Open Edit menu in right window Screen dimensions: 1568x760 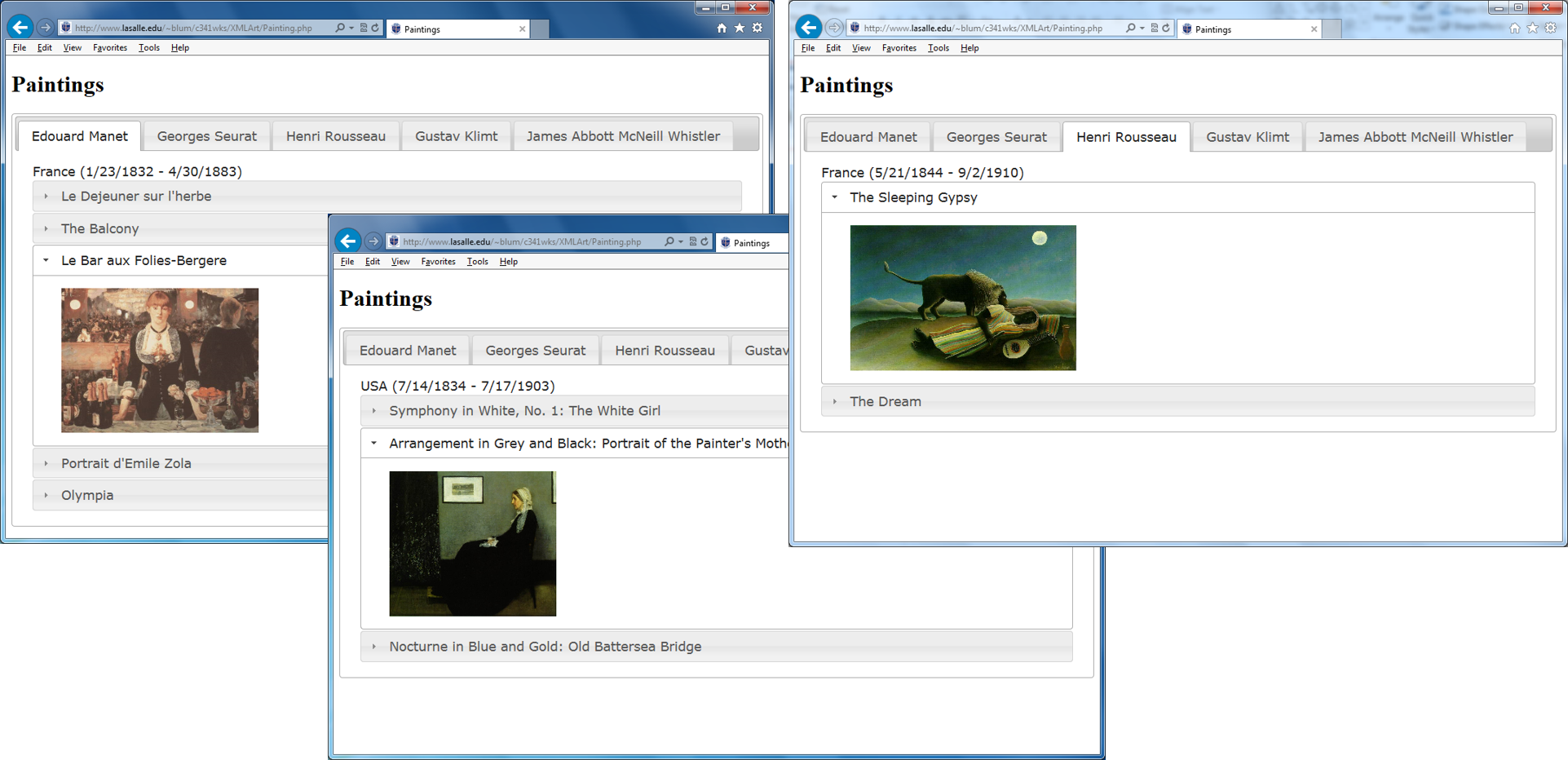point(833,47)
